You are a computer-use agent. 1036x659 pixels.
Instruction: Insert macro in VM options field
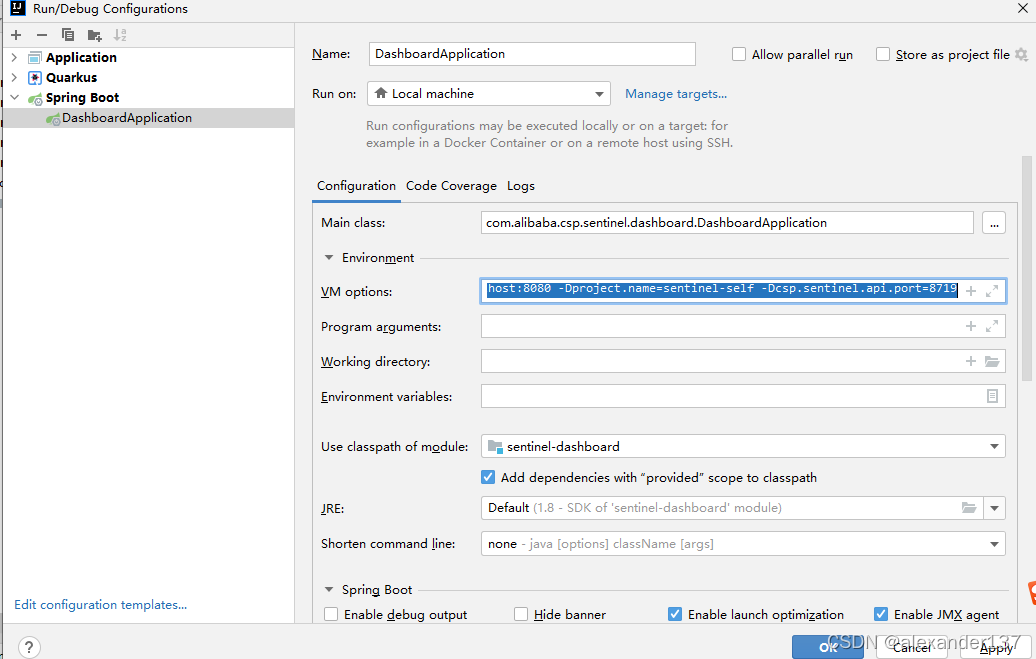(971, 291)
